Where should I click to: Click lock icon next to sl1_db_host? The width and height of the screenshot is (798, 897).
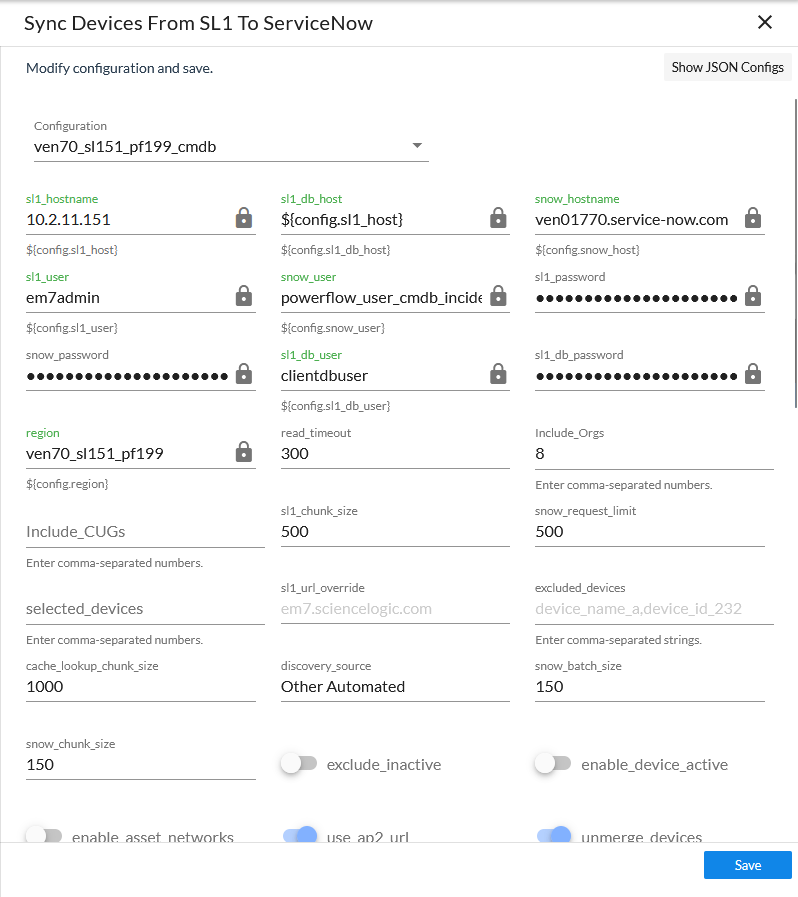(498, 219)
